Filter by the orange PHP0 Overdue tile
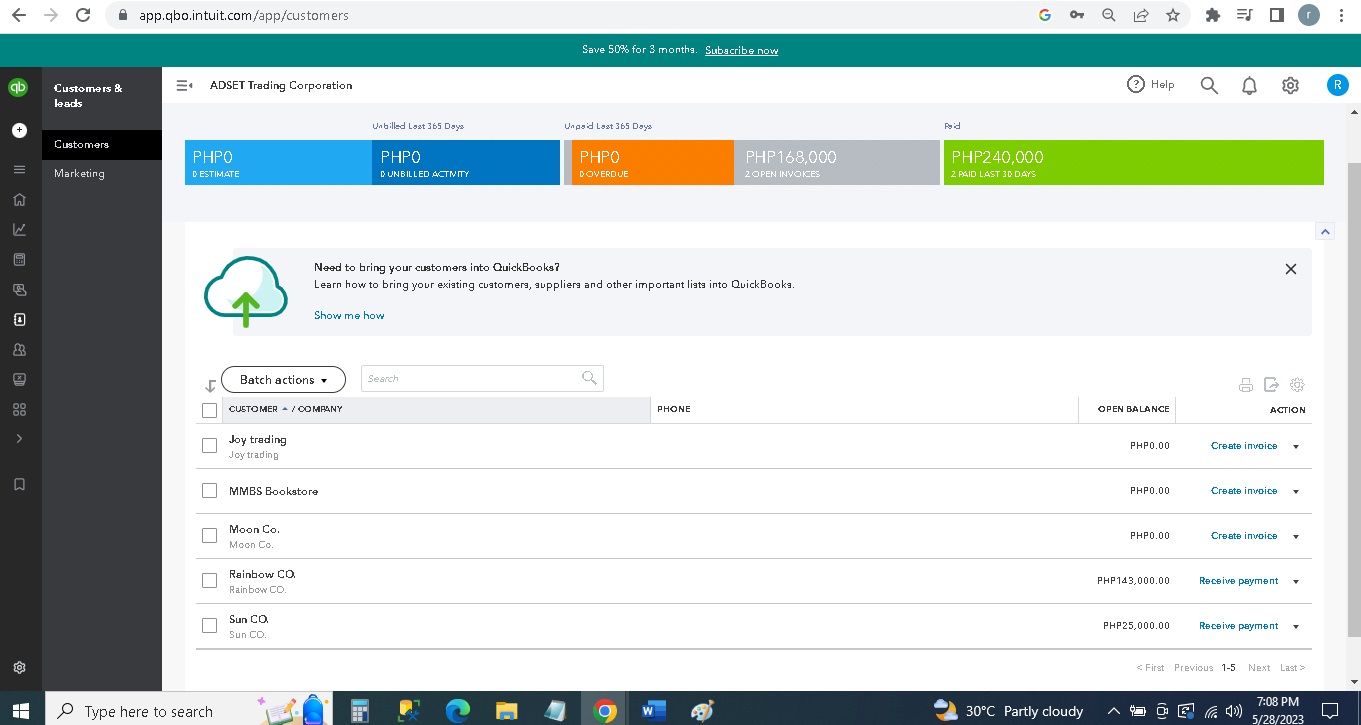The width and height of the screenshot is (1361, 725). point(652,163)
